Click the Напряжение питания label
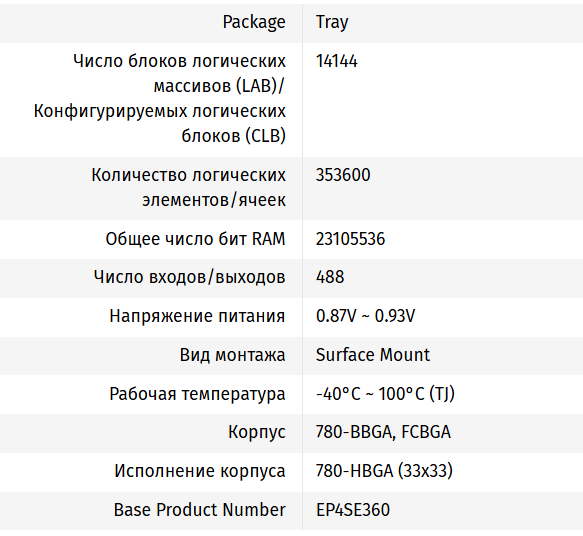583x536 pixels. pyautogui.click(x=197, y=316)
